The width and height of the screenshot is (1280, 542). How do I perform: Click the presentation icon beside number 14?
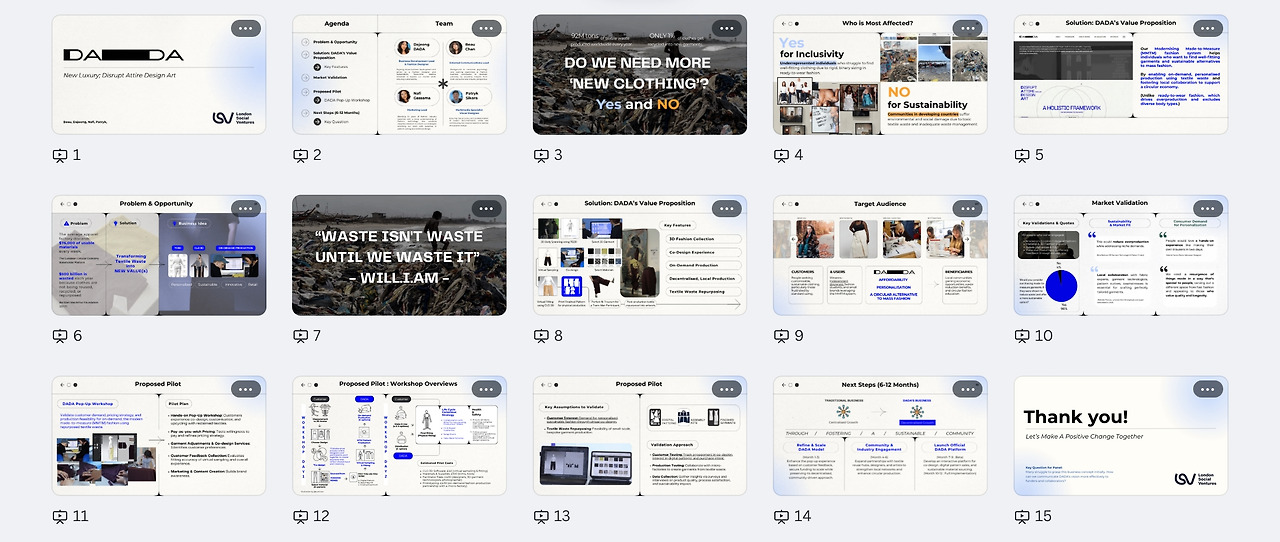tap(781, 517)
